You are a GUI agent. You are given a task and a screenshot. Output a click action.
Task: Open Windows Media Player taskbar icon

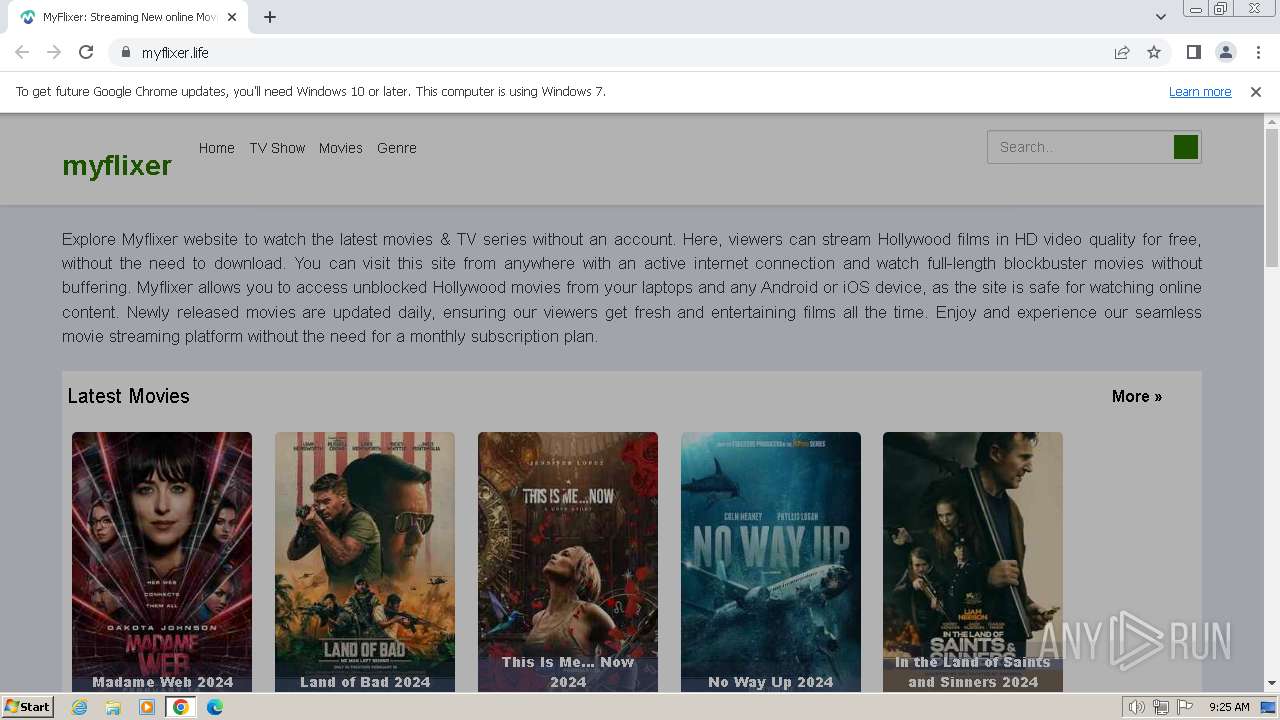coord(147,707)
